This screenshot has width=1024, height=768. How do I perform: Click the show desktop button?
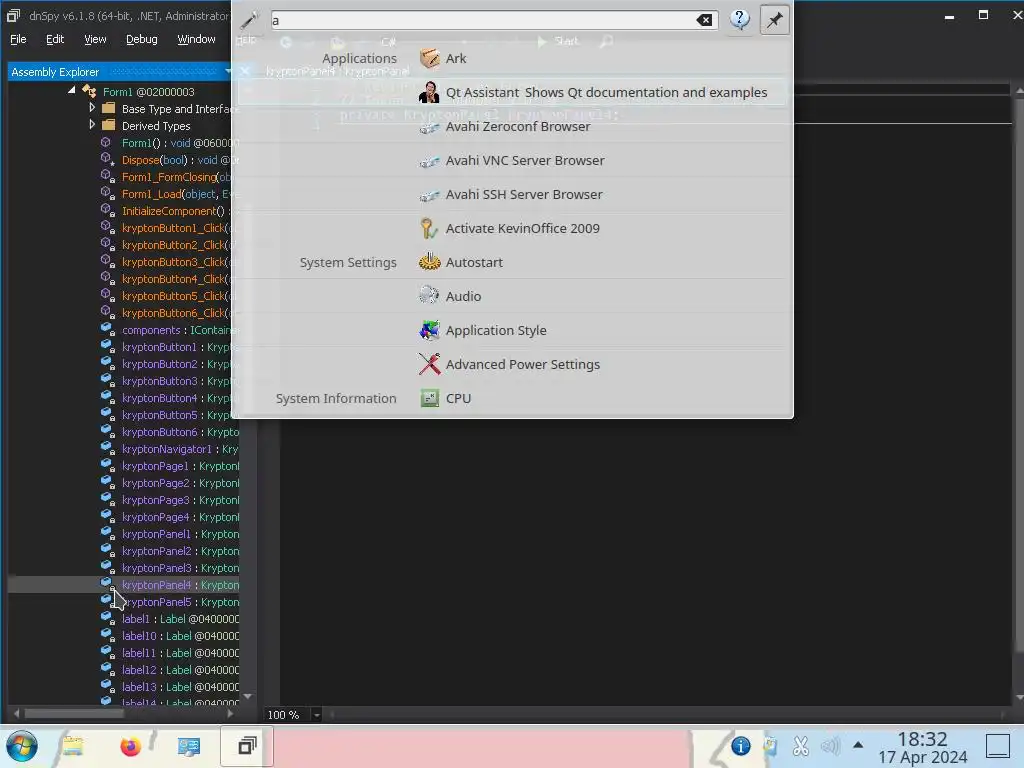tap(998, 746)
